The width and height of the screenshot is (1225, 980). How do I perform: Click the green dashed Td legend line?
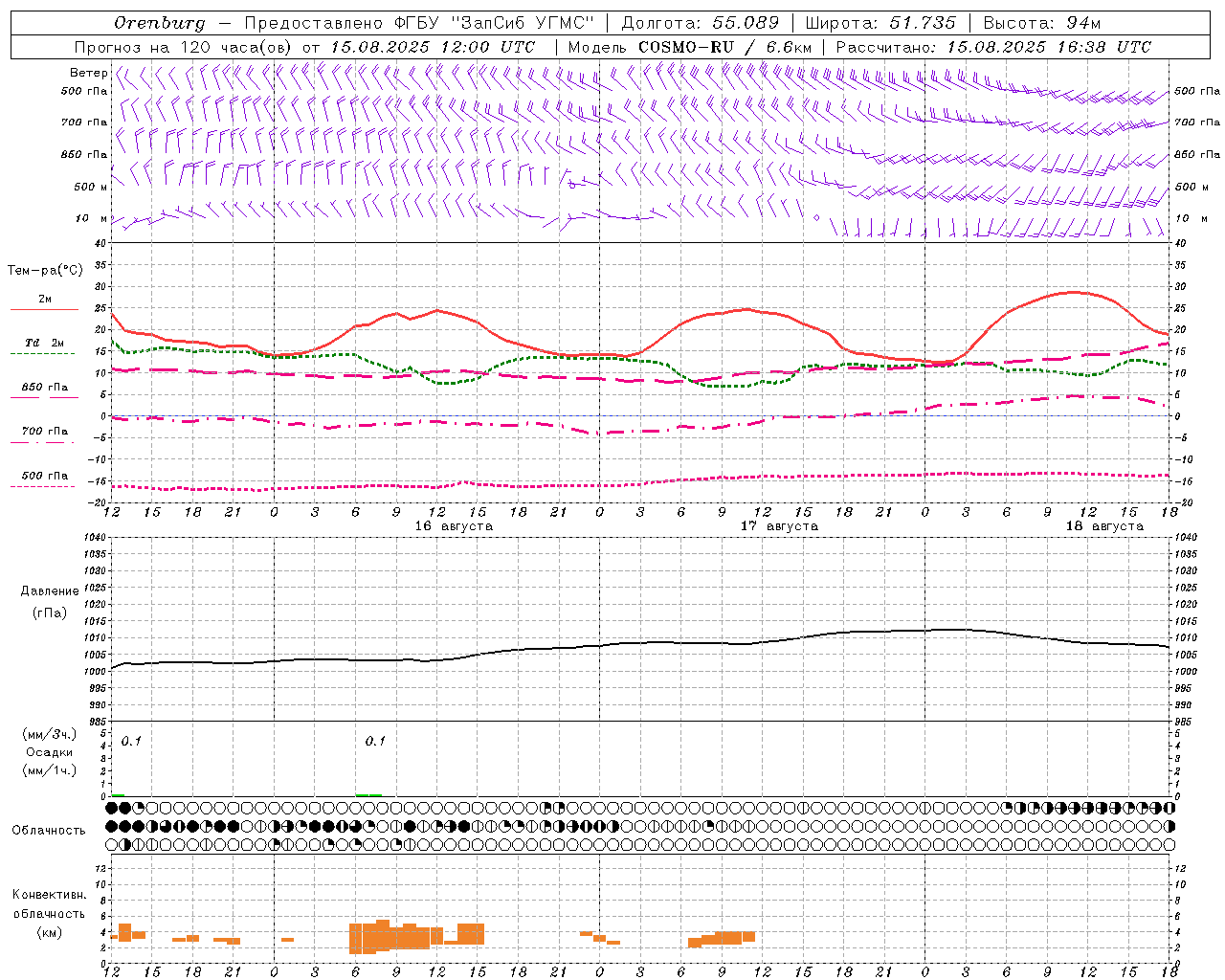pos(44,354)
